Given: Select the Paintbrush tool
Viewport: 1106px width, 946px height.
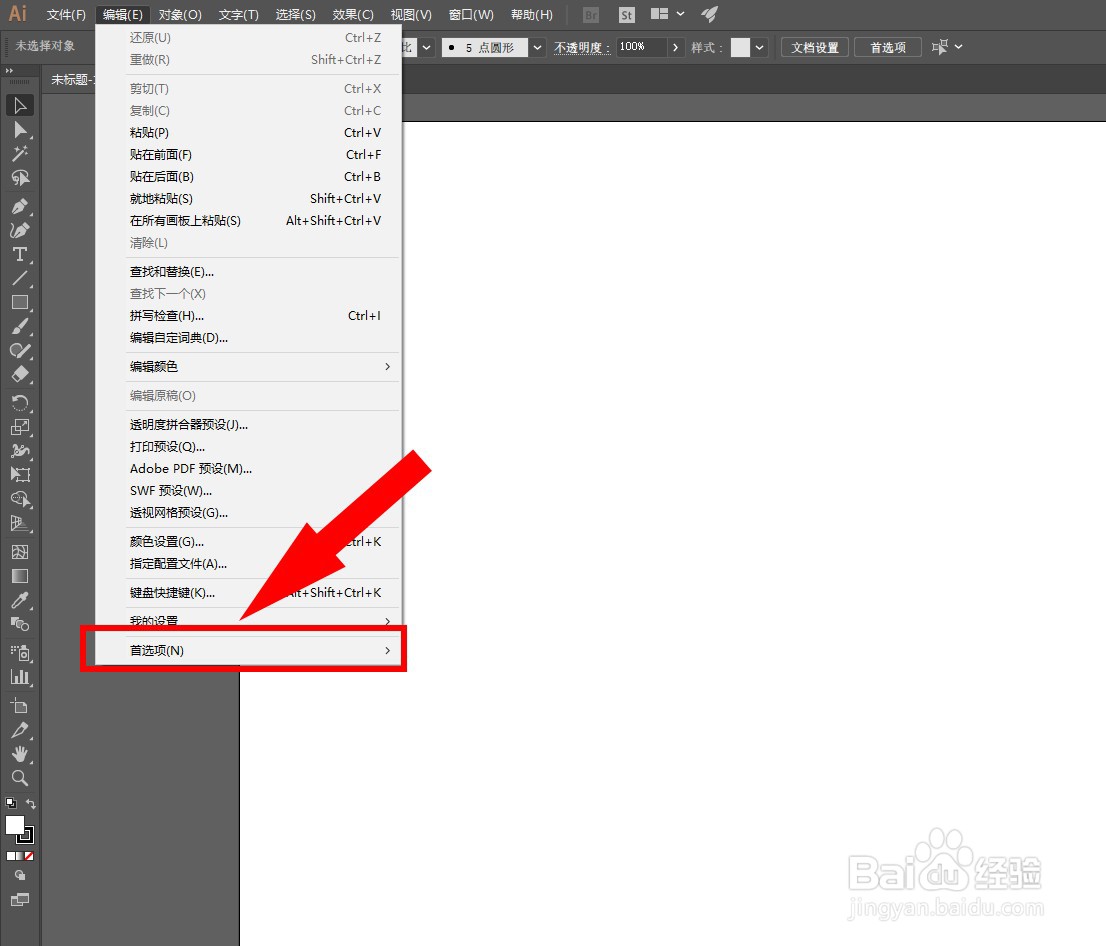Looking at the screenshot, I should pos(20,326).
